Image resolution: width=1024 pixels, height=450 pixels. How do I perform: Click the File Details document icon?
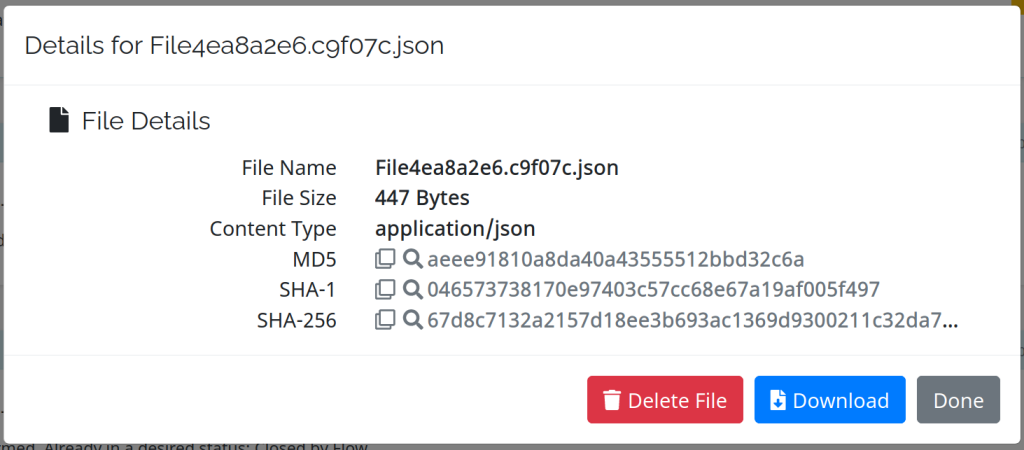60,121
